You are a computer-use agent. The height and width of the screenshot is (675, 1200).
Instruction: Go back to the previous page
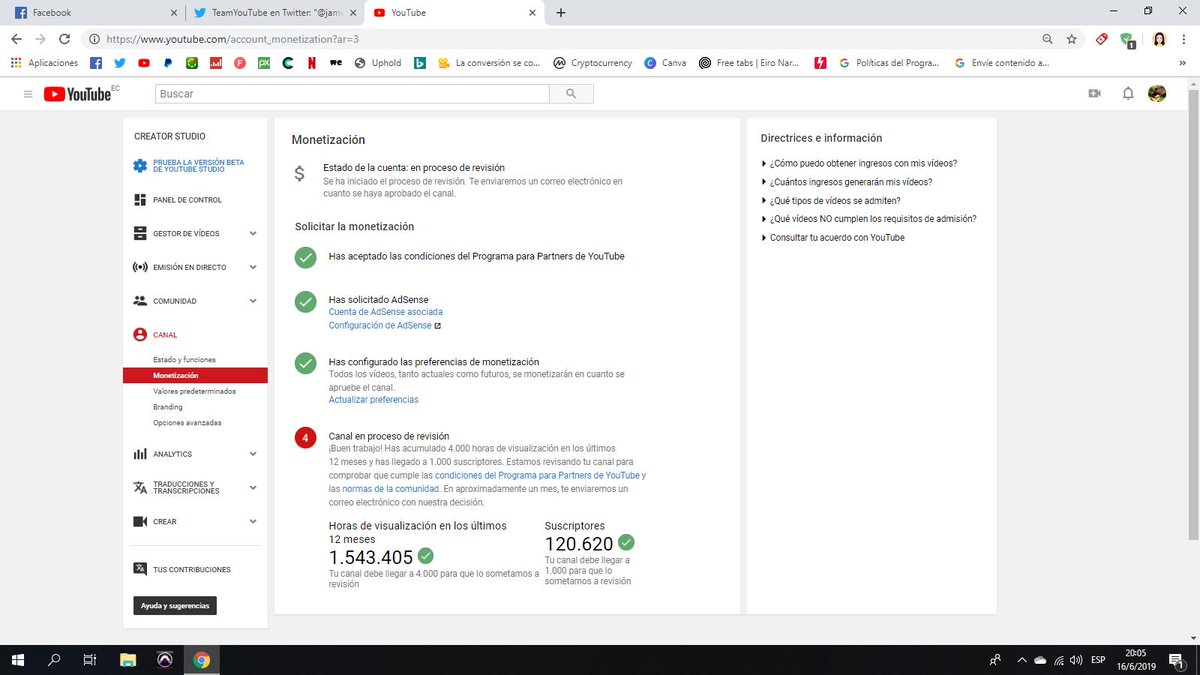pos(16,39)
